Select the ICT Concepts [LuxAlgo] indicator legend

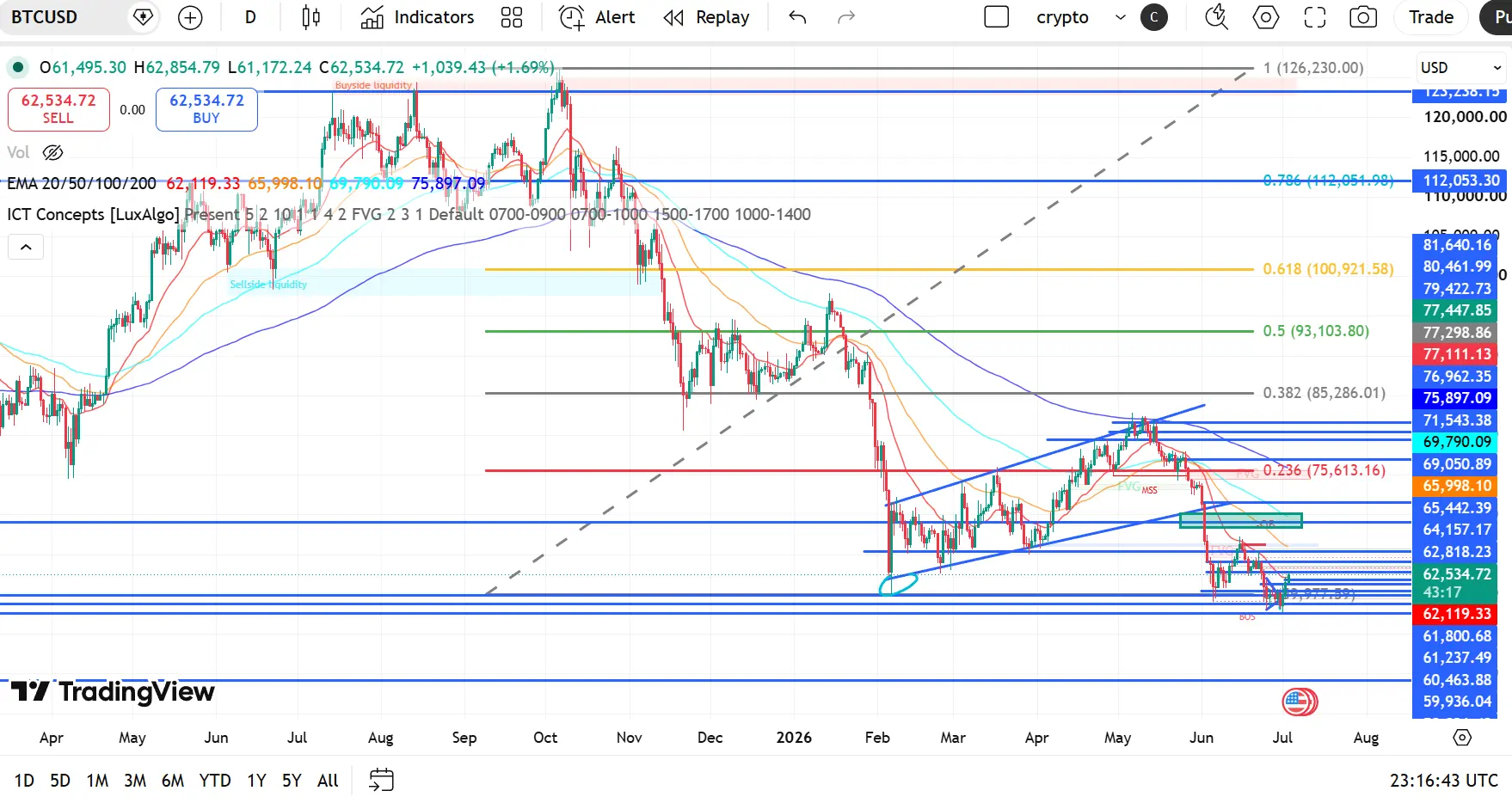[93, 214]
